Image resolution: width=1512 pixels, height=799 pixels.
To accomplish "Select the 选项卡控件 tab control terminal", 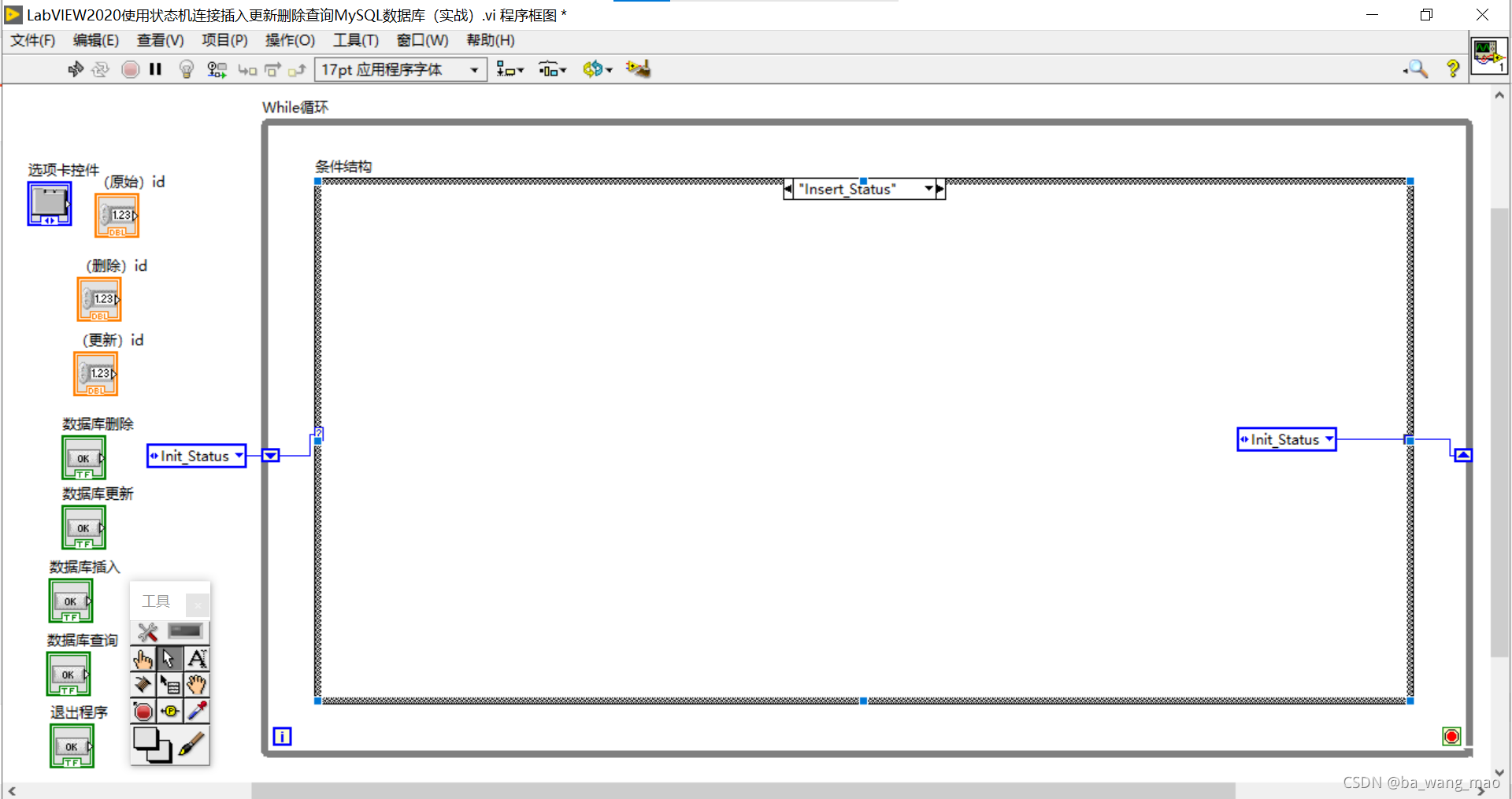I will click(x=50, y=204).
